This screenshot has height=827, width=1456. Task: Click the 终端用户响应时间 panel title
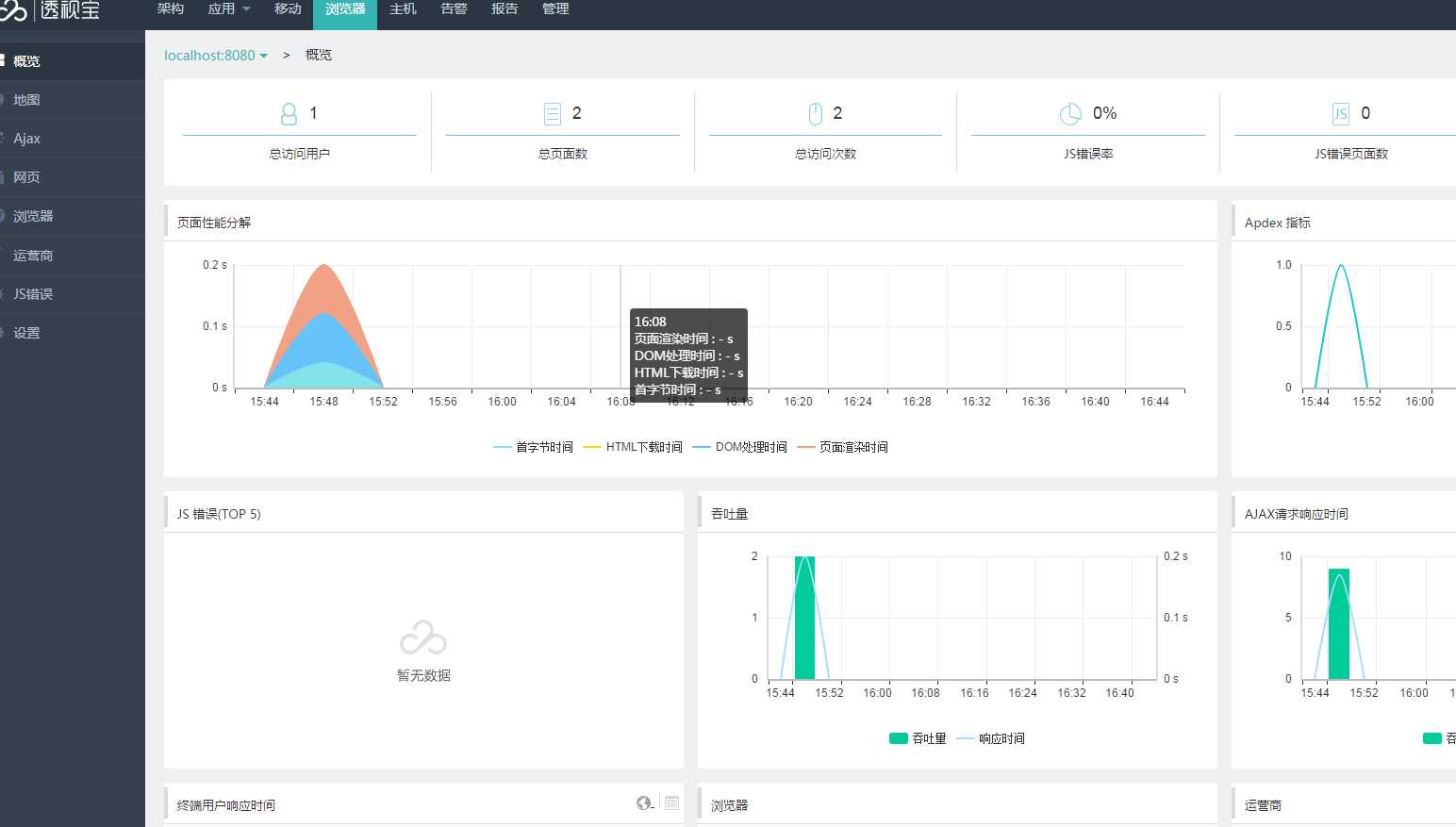pos(226,805)
